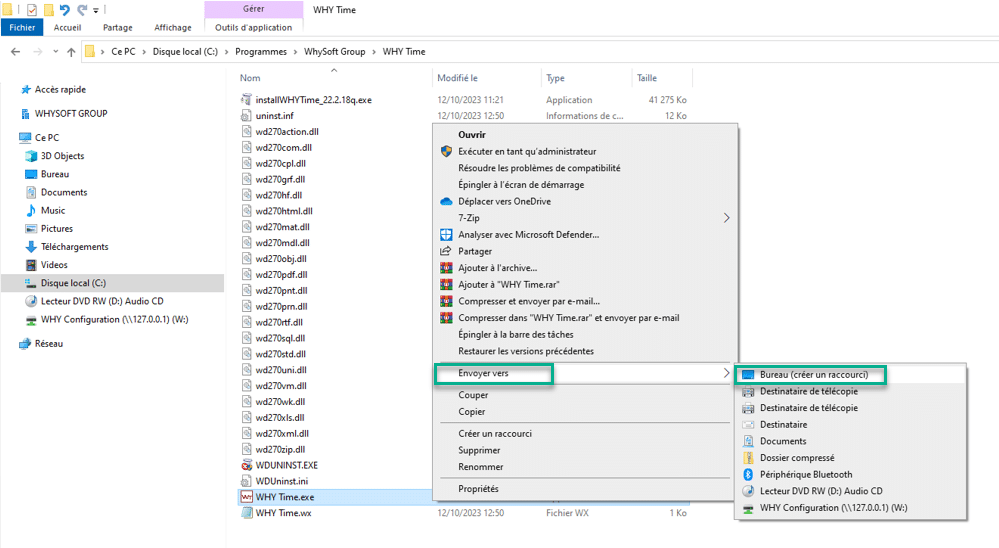Select the uninst.inf file
999x548 pixels.
point(275,115)
